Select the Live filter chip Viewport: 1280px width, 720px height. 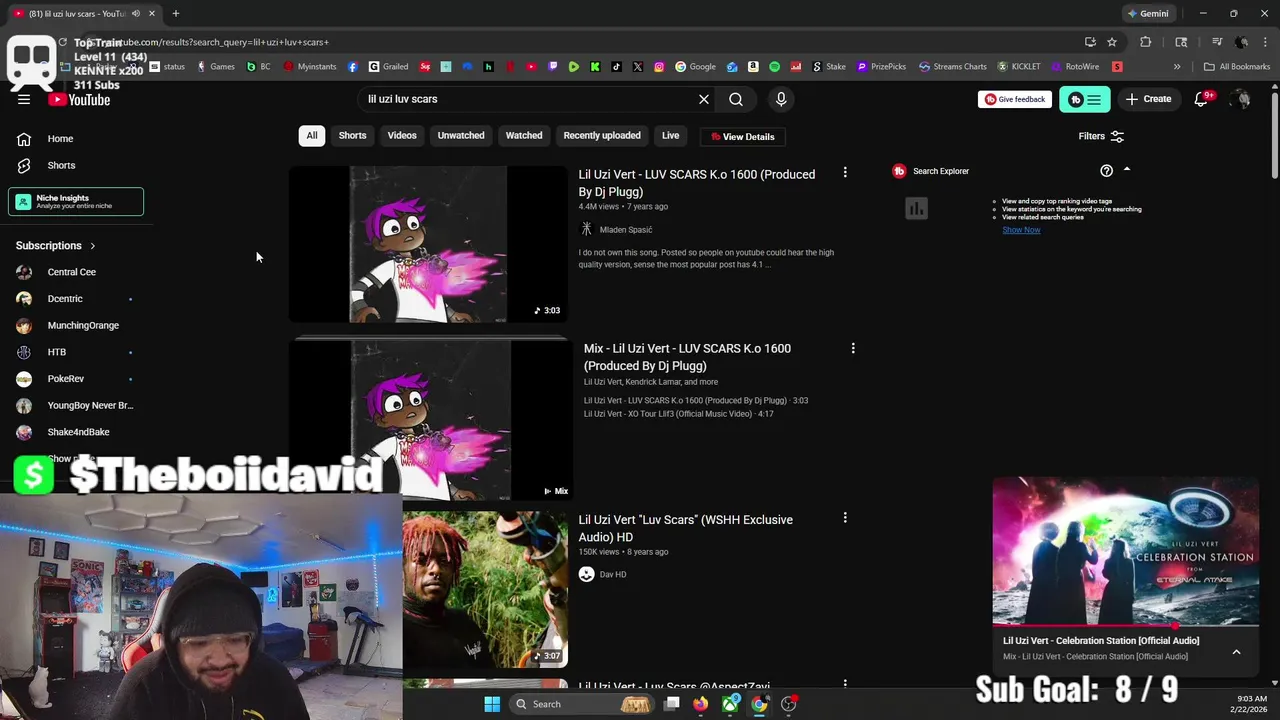point(670,136)
